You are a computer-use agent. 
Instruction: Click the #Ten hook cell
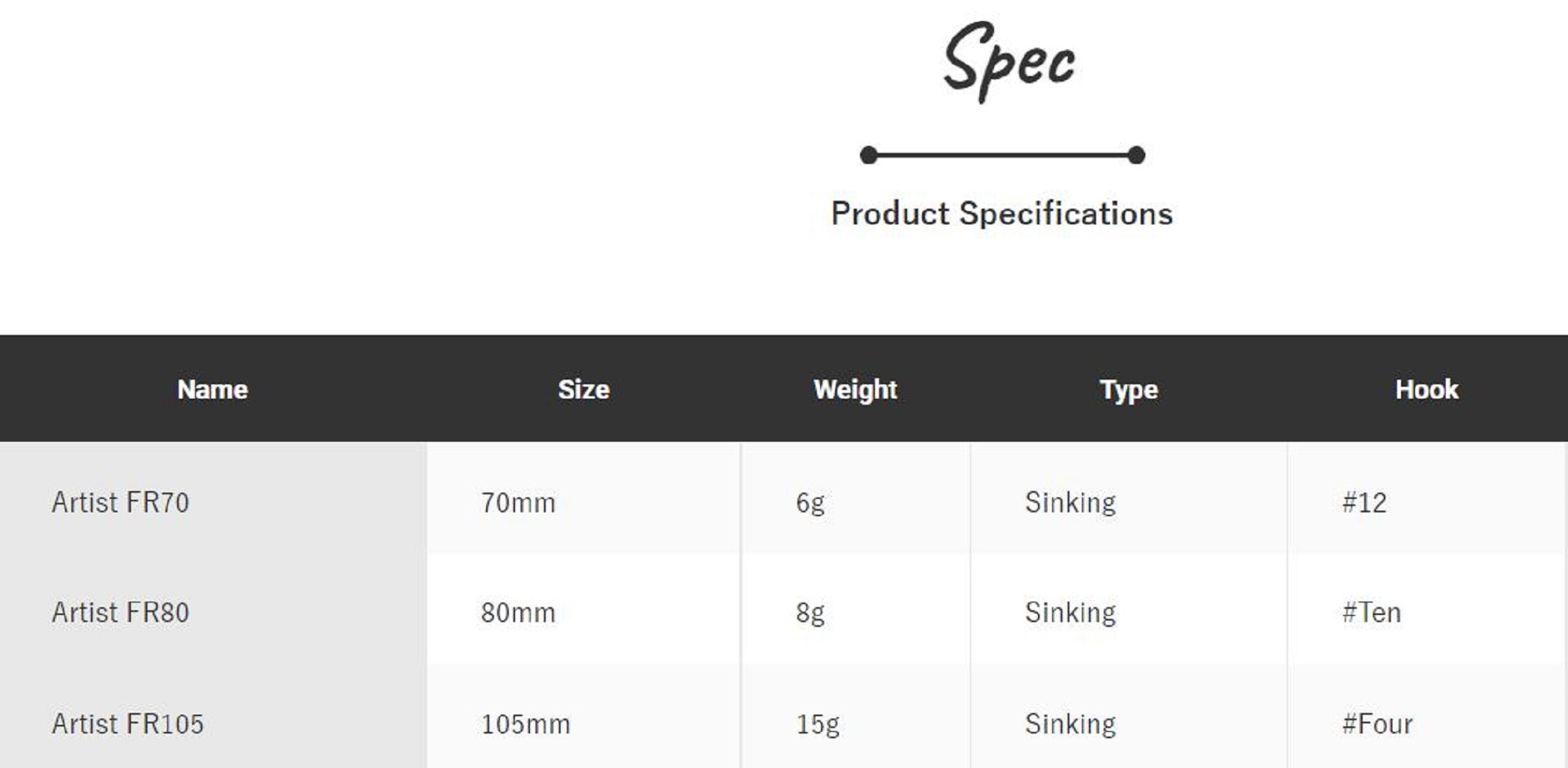(1371, 612)
